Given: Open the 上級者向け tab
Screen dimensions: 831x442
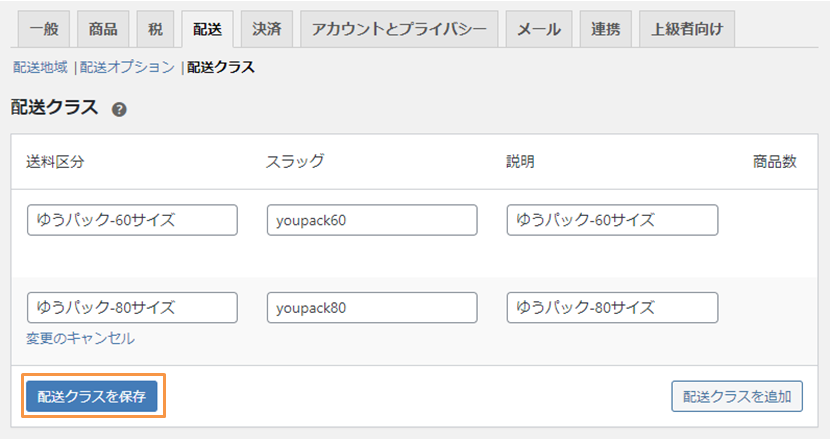Looking at the screenshot, I should 687,29.
